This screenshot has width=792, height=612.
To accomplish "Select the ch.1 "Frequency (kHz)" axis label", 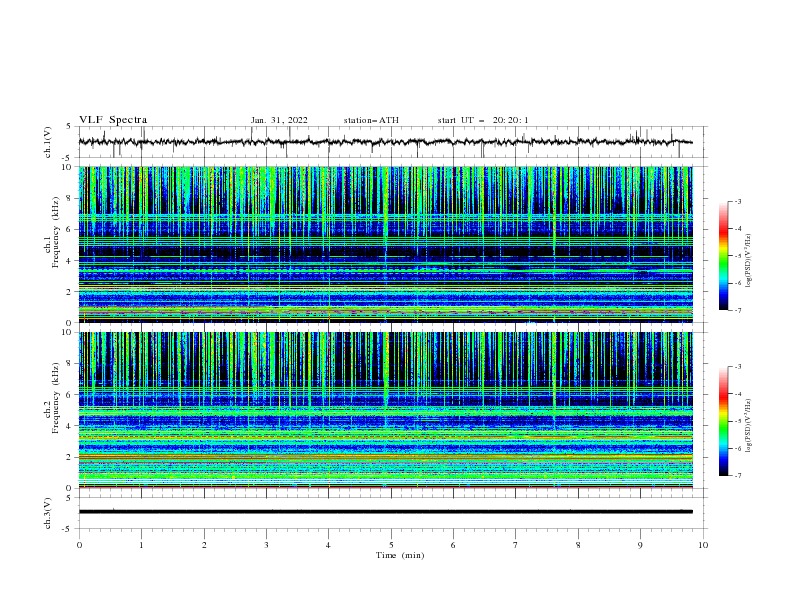I will pos(55,233).
